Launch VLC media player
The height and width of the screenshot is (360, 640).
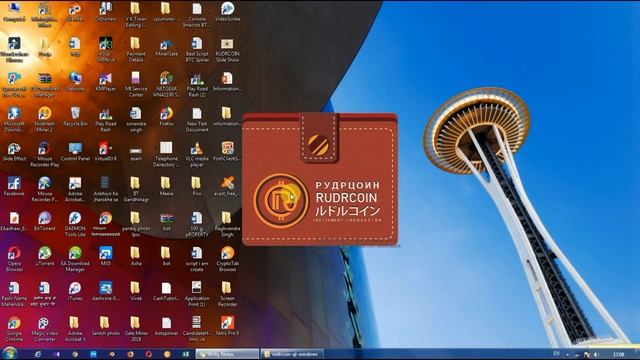197,154
